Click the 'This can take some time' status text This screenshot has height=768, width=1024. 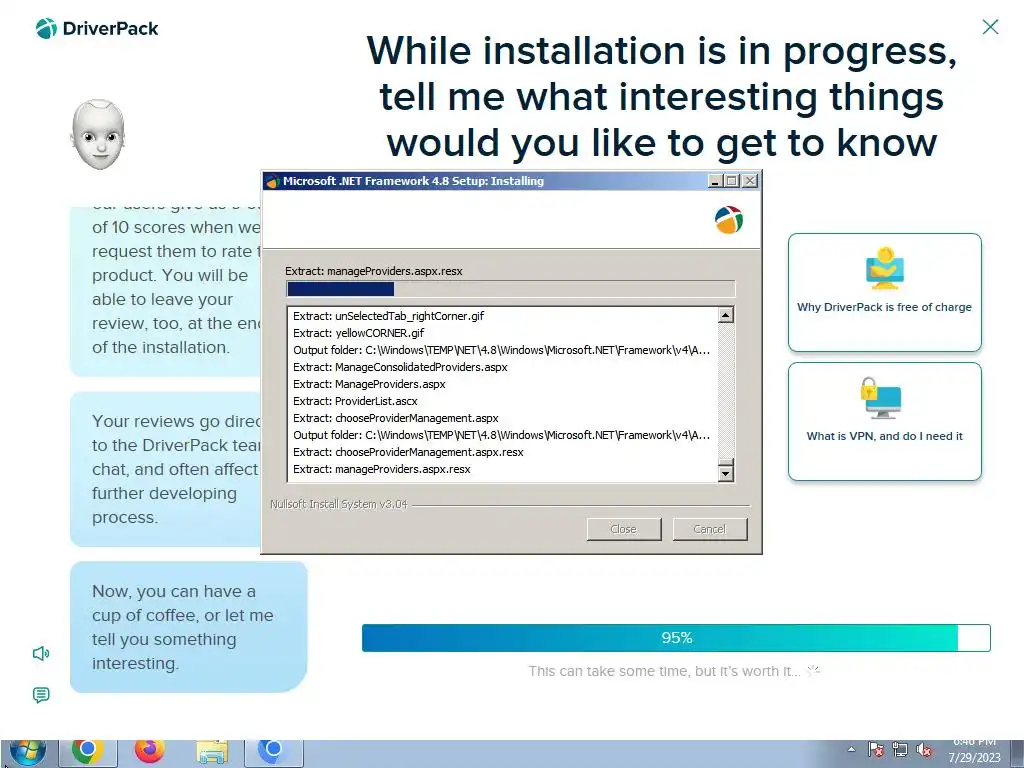664,671
